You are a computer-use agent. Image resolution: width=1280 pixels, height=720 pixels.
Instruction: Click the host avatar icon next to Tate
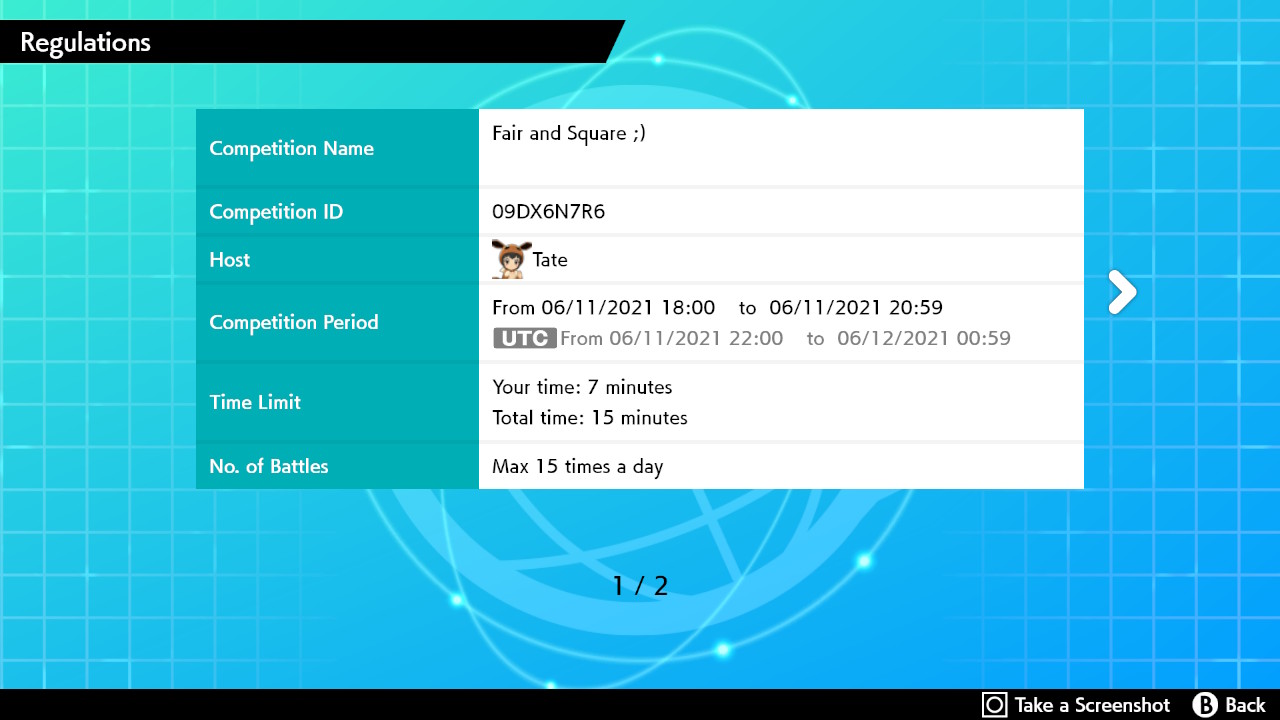[509, 259]
